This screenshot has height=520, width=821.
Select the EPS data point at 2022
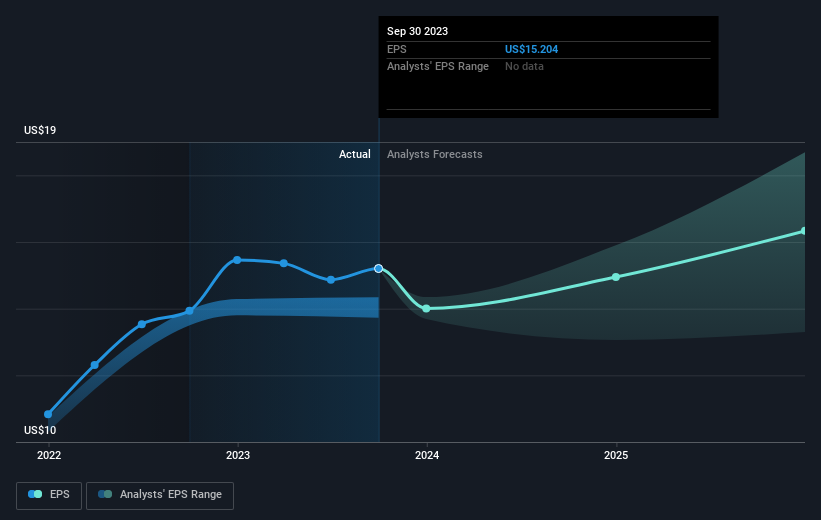pyautogui.click(x=48, y=414)
